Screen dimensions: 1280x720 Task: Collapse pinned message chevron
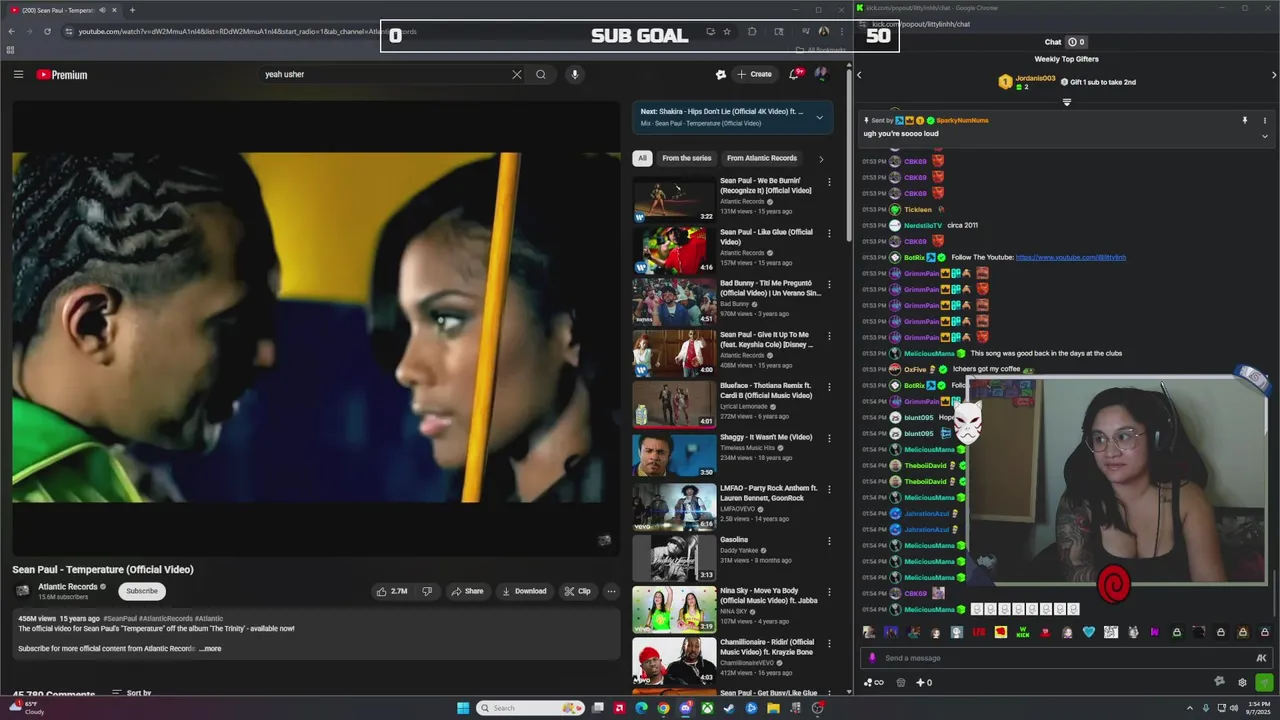(x=1265, y=135)
